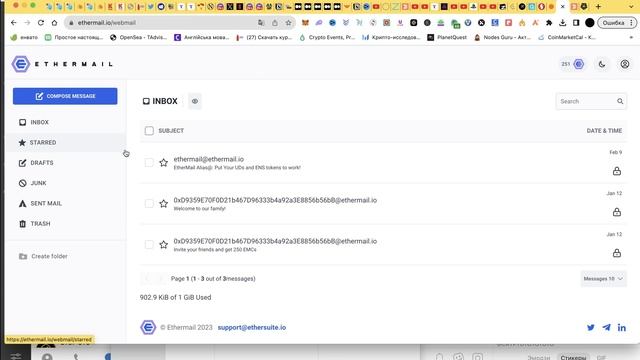
Task: Click lock icon on 'Welcome to our family' row
Action: [x=617, y=212]
